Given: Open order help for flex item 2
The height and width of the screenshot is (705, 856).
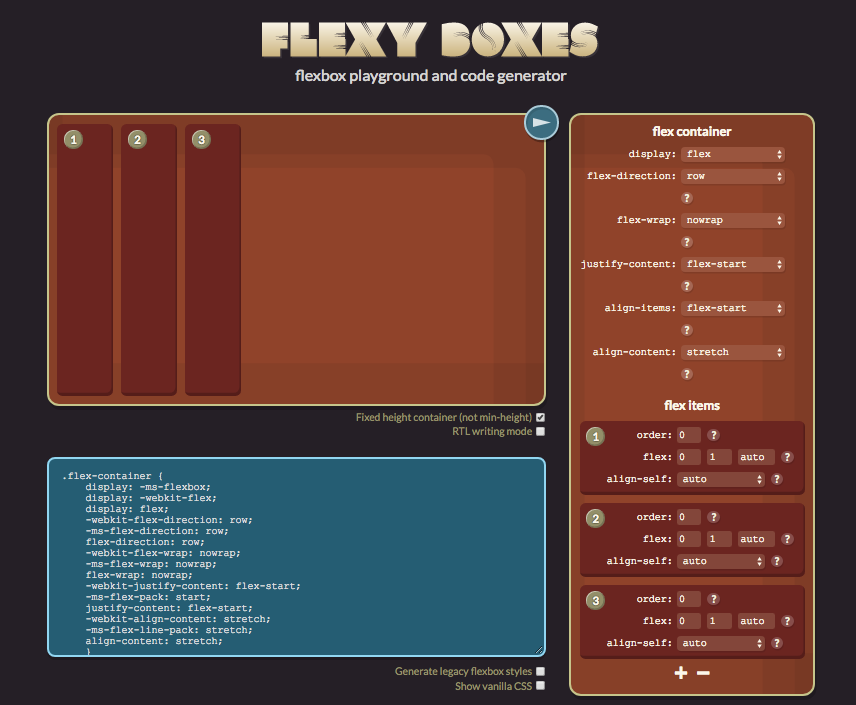Looking at the screenshot, I should click(x=713, y=517).
